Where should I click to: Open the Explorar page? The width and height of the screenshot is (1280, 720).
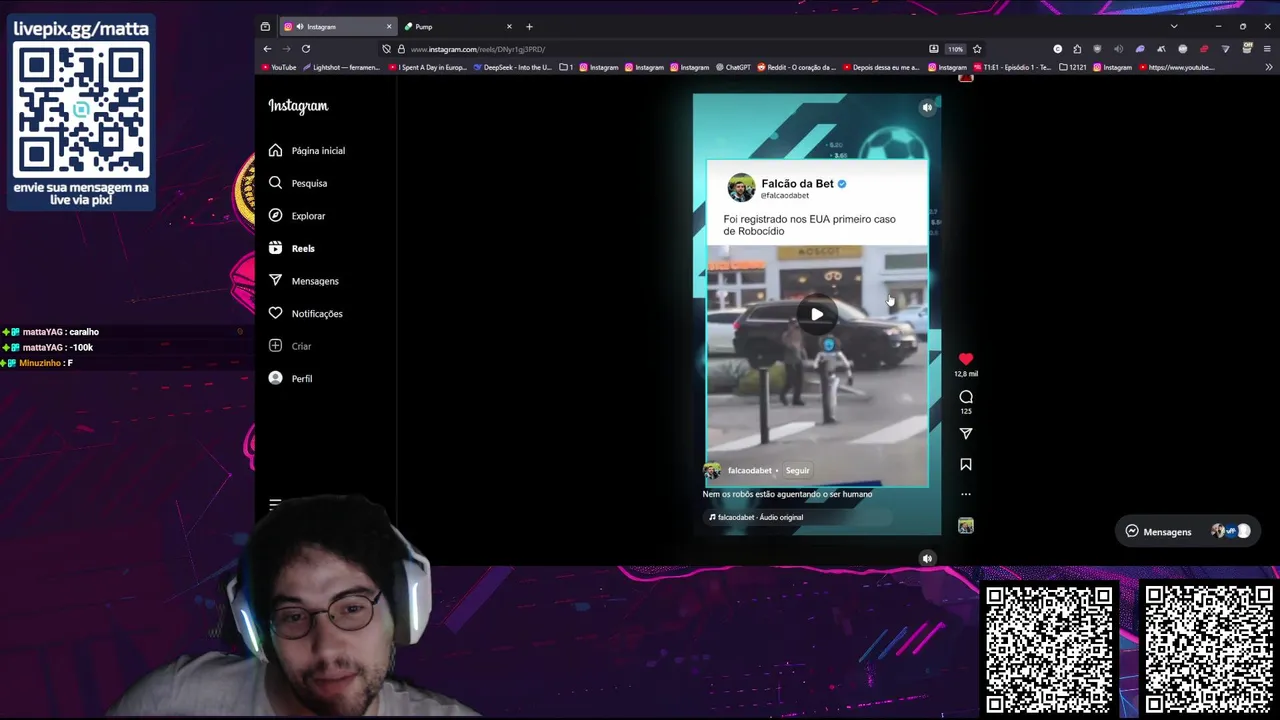297,216
